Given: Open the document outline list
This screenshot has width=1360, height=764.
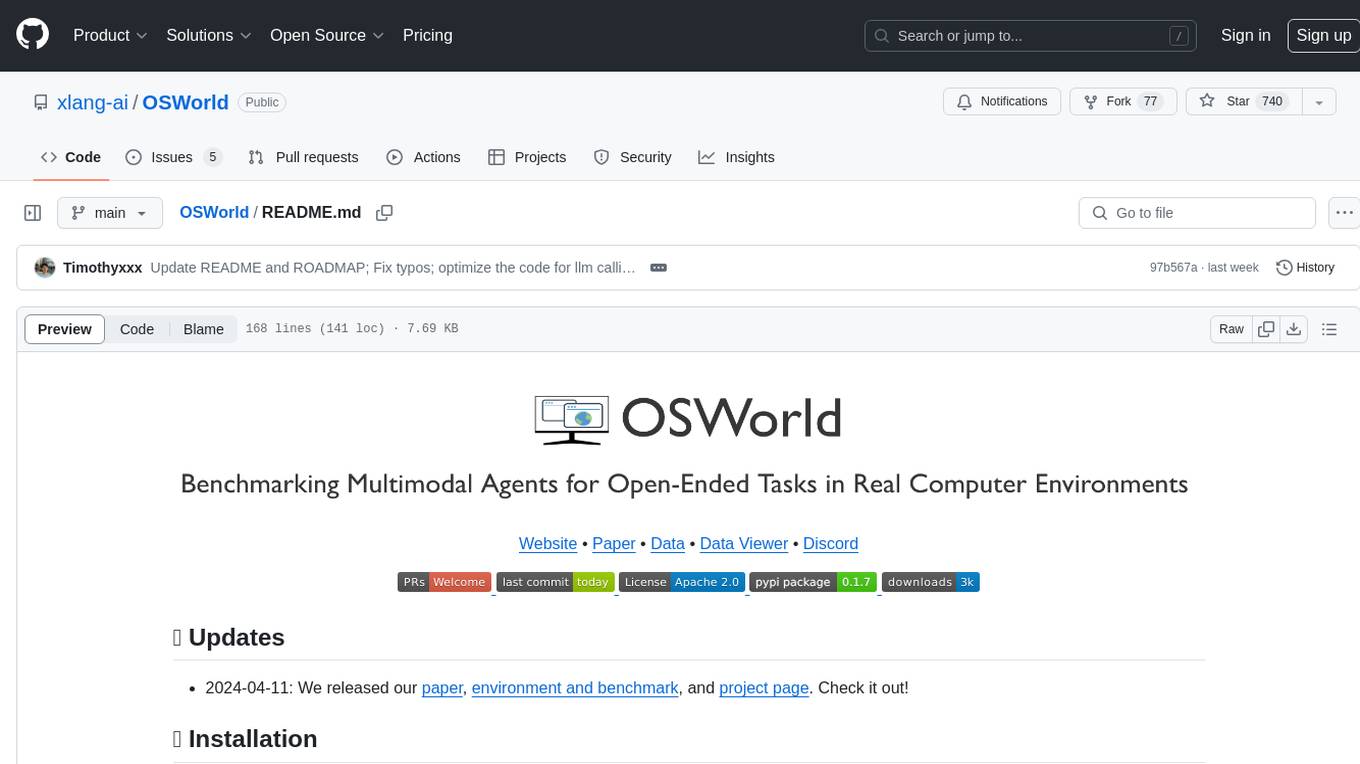Looking at the screenshot, I should [1329, 329].
